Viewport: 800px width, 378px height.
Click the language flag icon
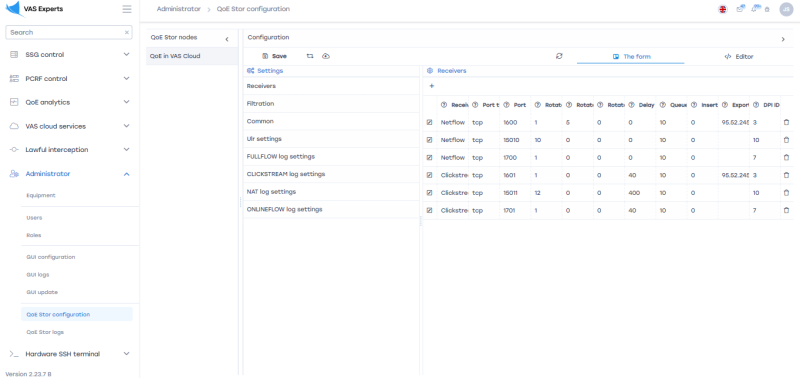[x=722, y=9]
